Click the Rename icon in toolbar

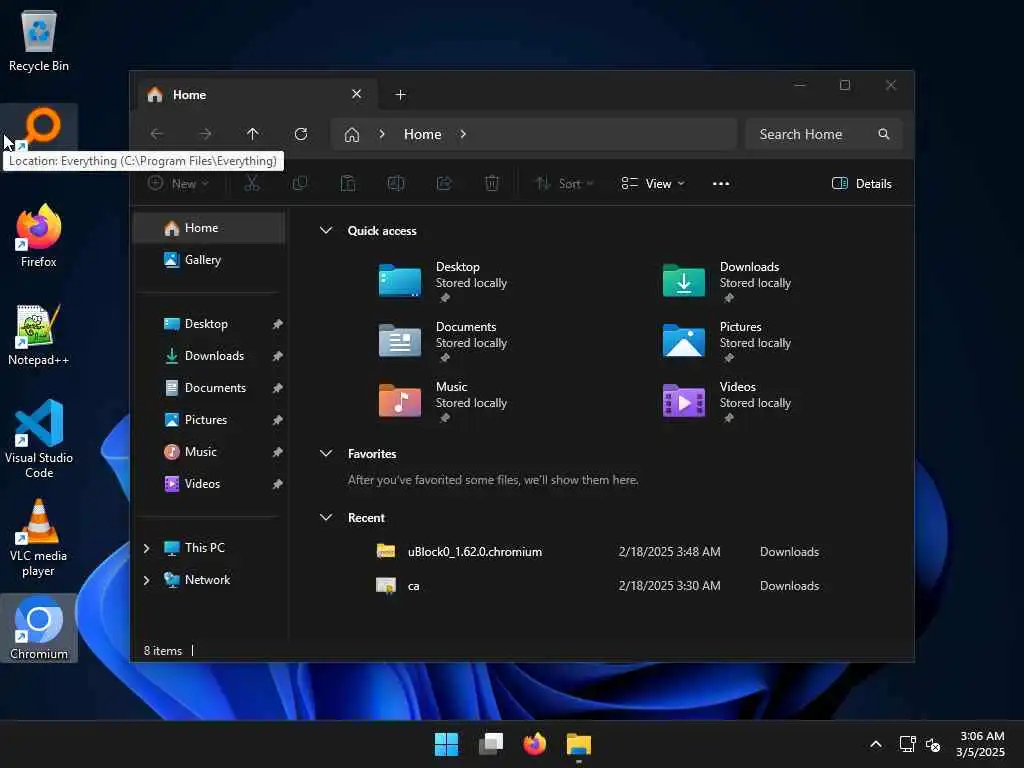click(x=396, y=184)
